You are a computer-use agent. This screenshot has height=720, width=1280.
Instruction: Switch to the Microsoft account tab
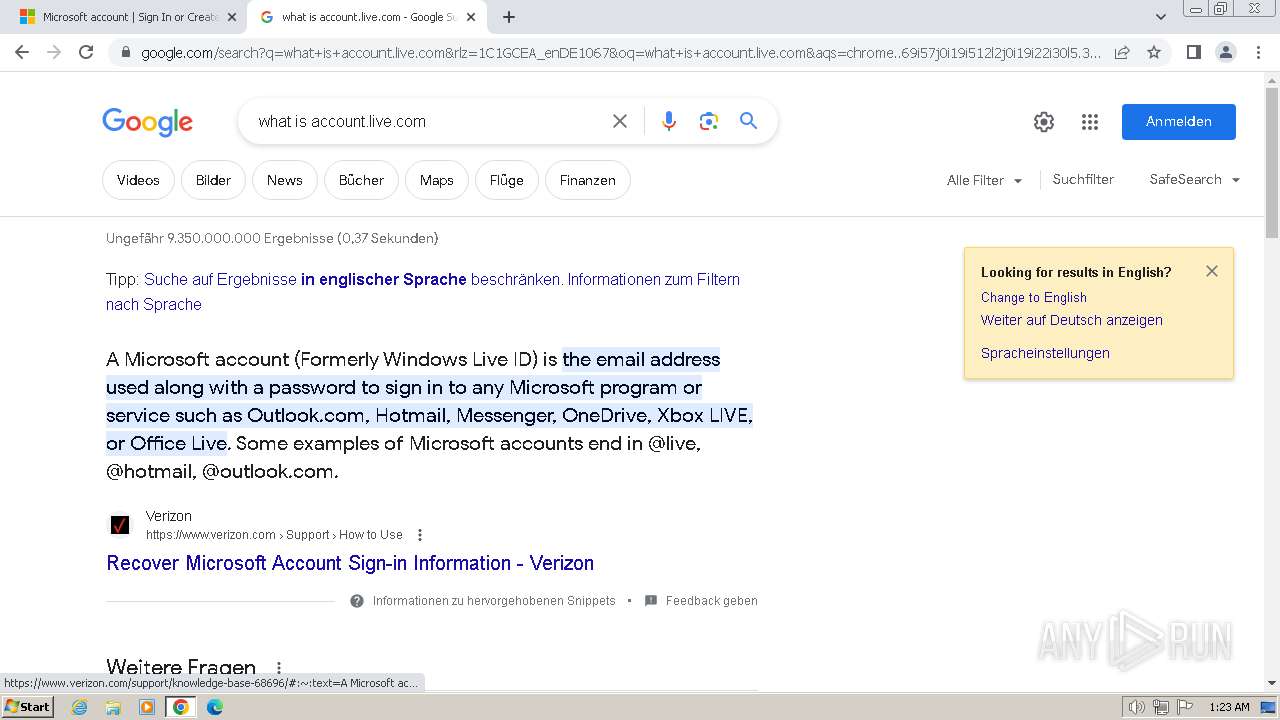[125, 17]
